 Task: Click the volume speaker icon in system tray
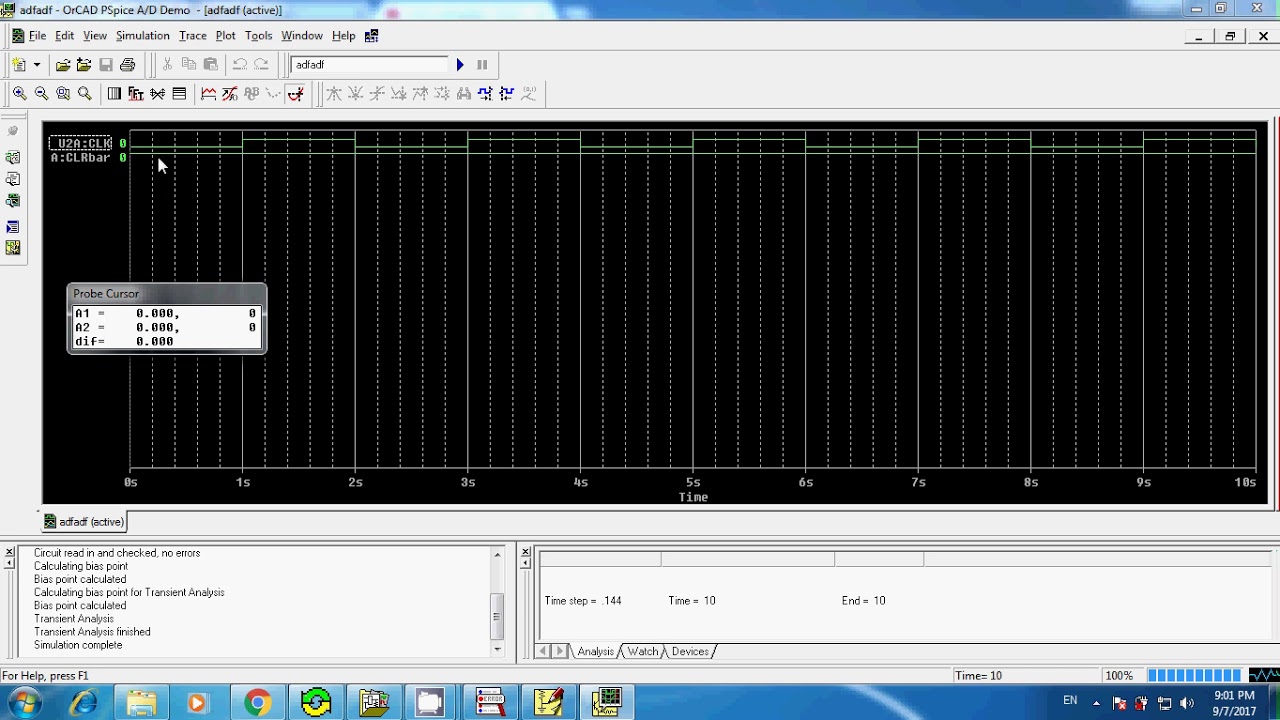pos(1187,703)
